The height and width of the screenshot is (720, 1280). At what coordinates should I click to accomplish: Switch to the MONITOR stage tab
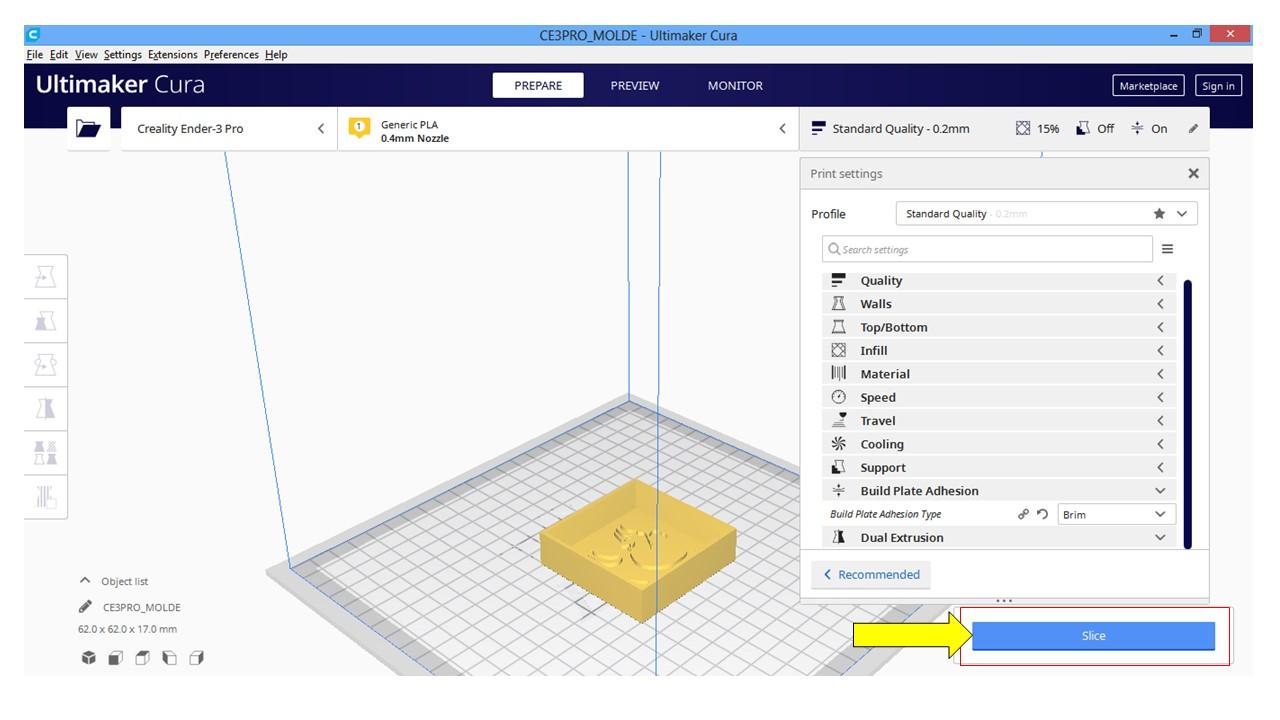coord(735,86)
